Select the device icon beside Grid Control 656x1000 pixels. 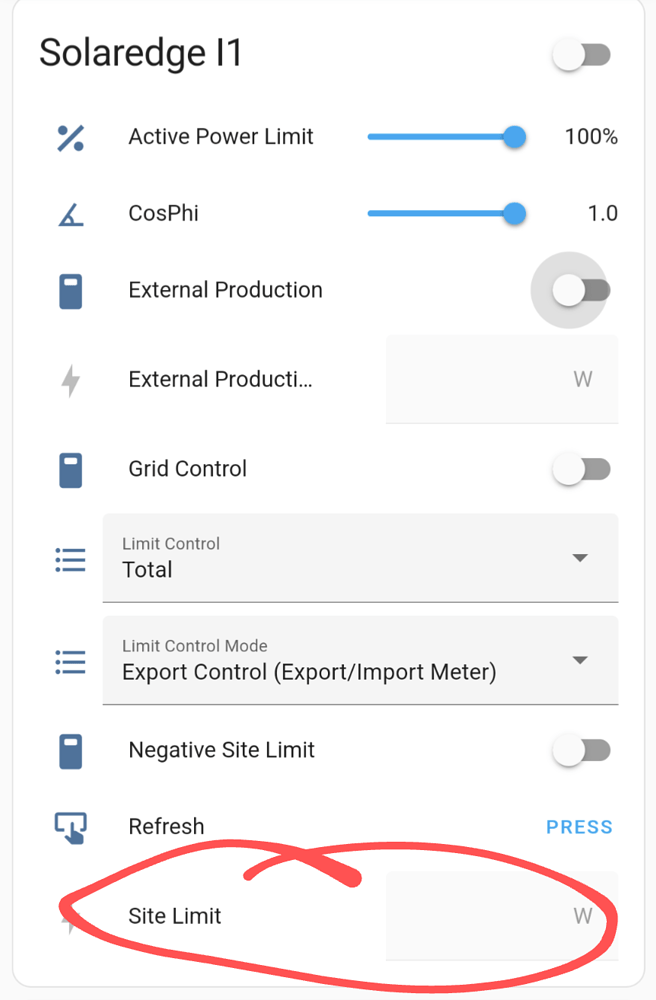click(x=70, y=468)
